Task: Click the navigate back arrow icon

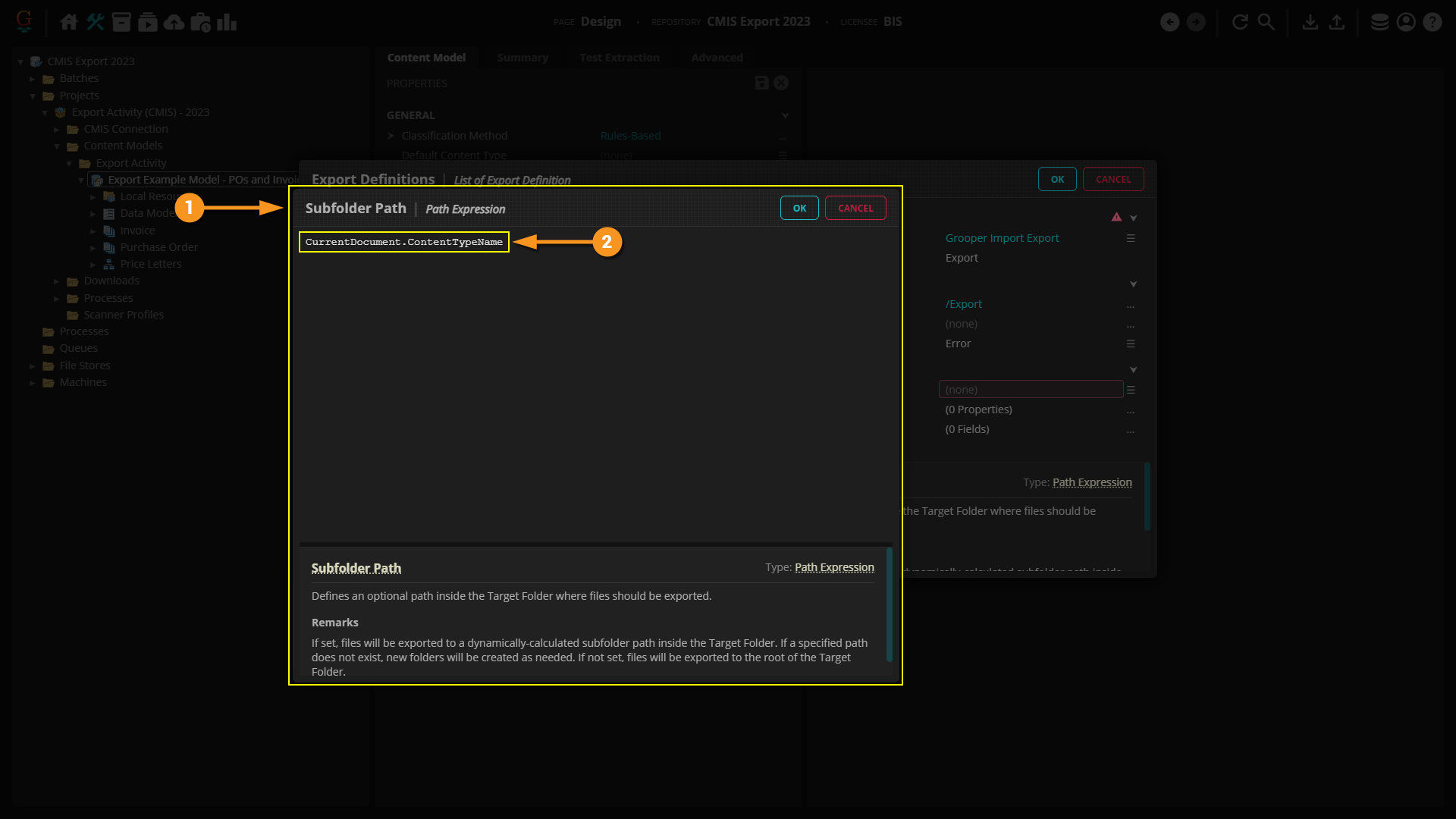Action: tap(1169, 22)
